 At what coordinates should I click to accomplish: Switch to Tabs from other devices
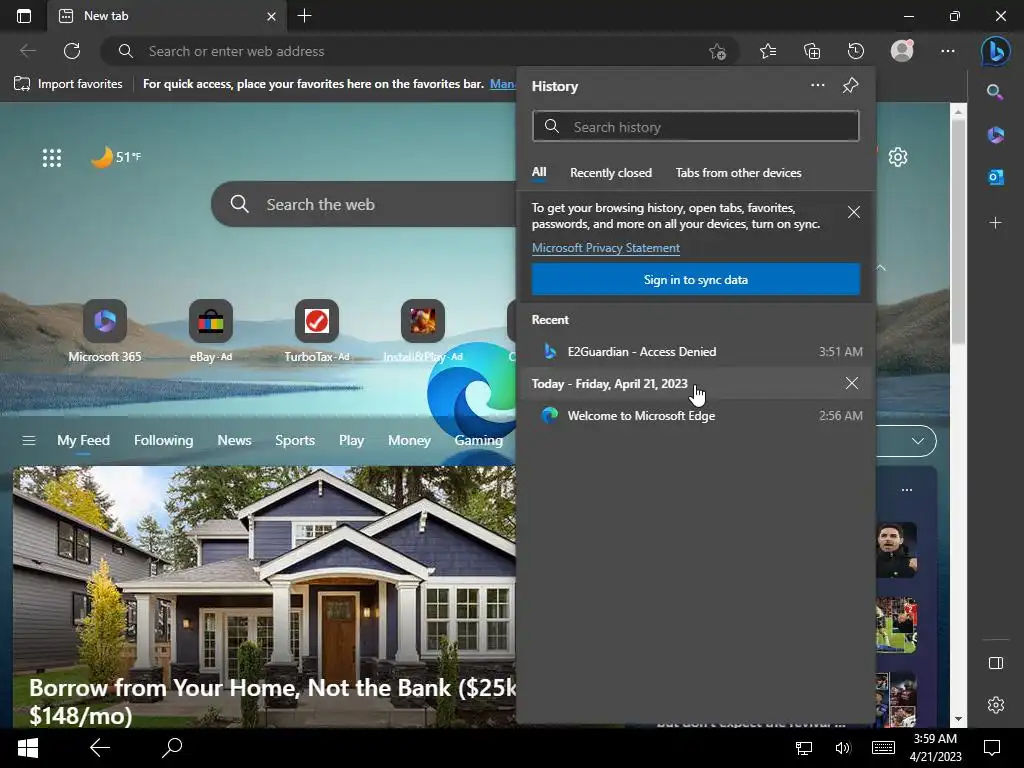click(x=738, y=173)
